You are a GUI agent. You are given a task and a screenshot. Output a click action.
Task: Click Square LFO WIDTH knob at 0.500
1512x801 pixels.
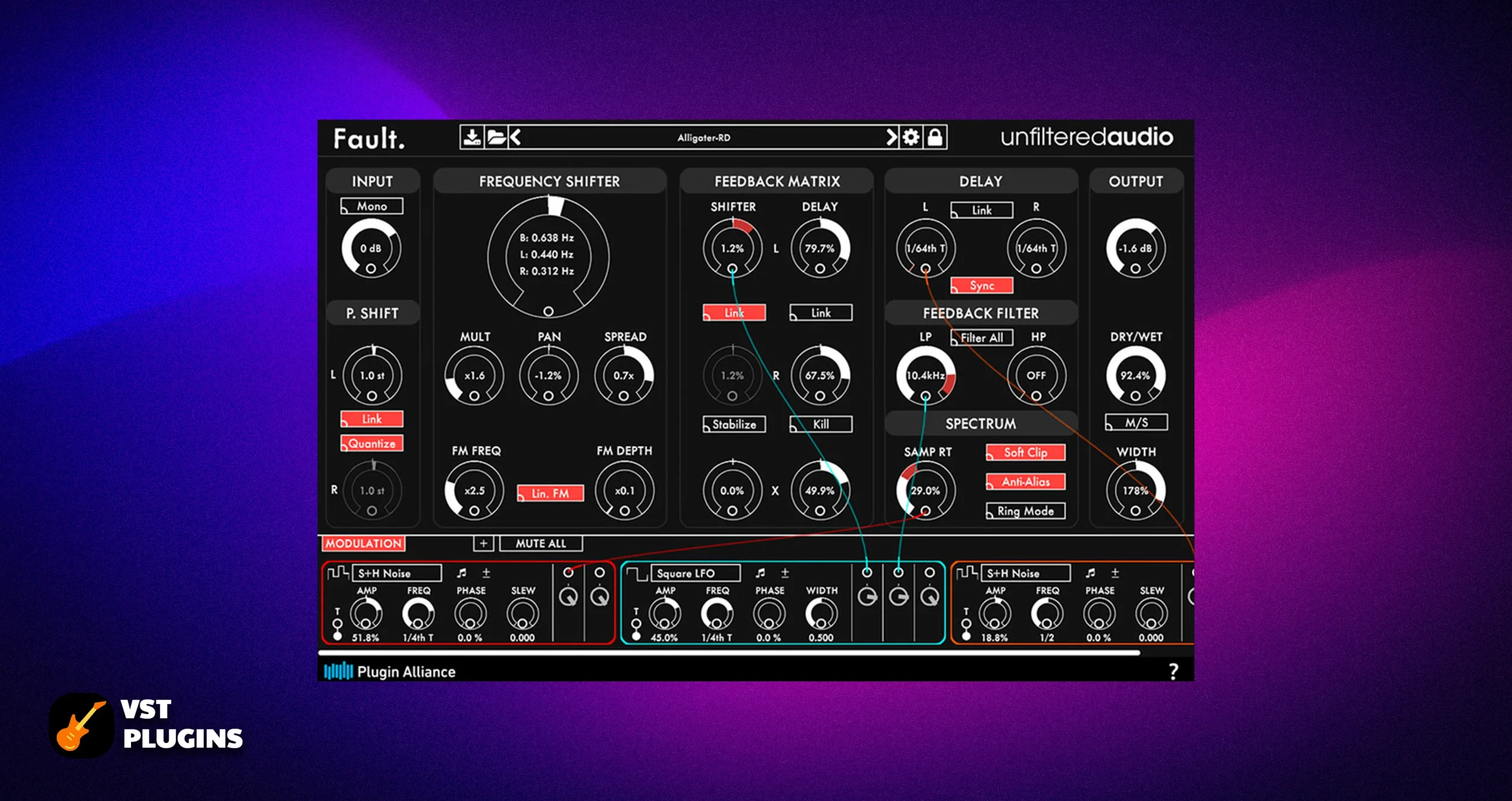(x=822, y=614)
